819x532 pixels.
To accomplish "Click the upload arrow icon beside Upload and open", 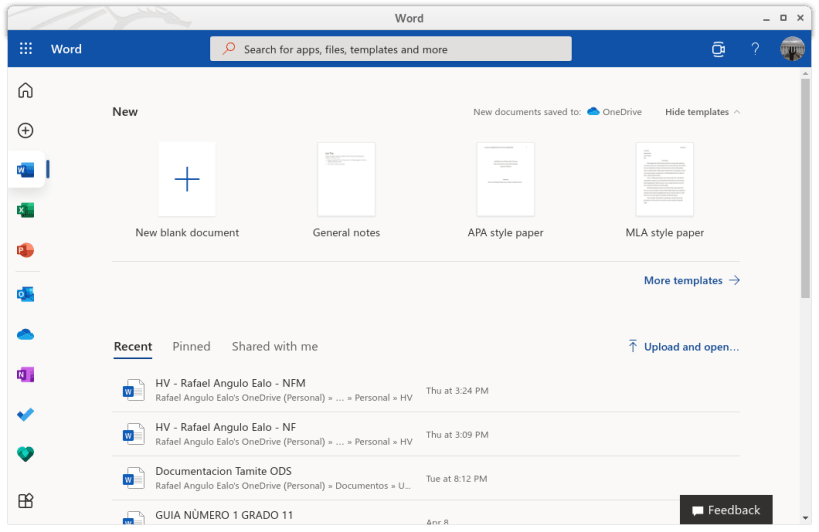I will coord(633,347).
